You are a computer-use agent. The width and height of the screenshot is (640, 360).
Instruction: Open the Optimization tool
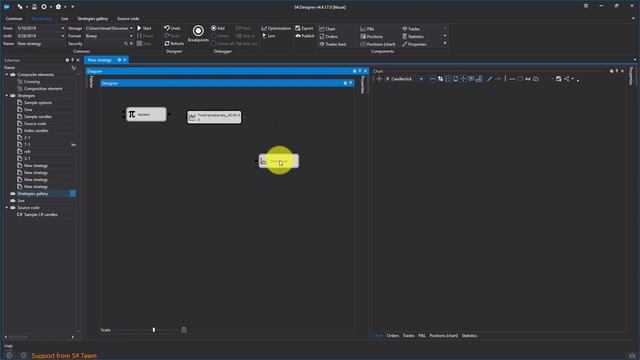[x=276, y=28]
